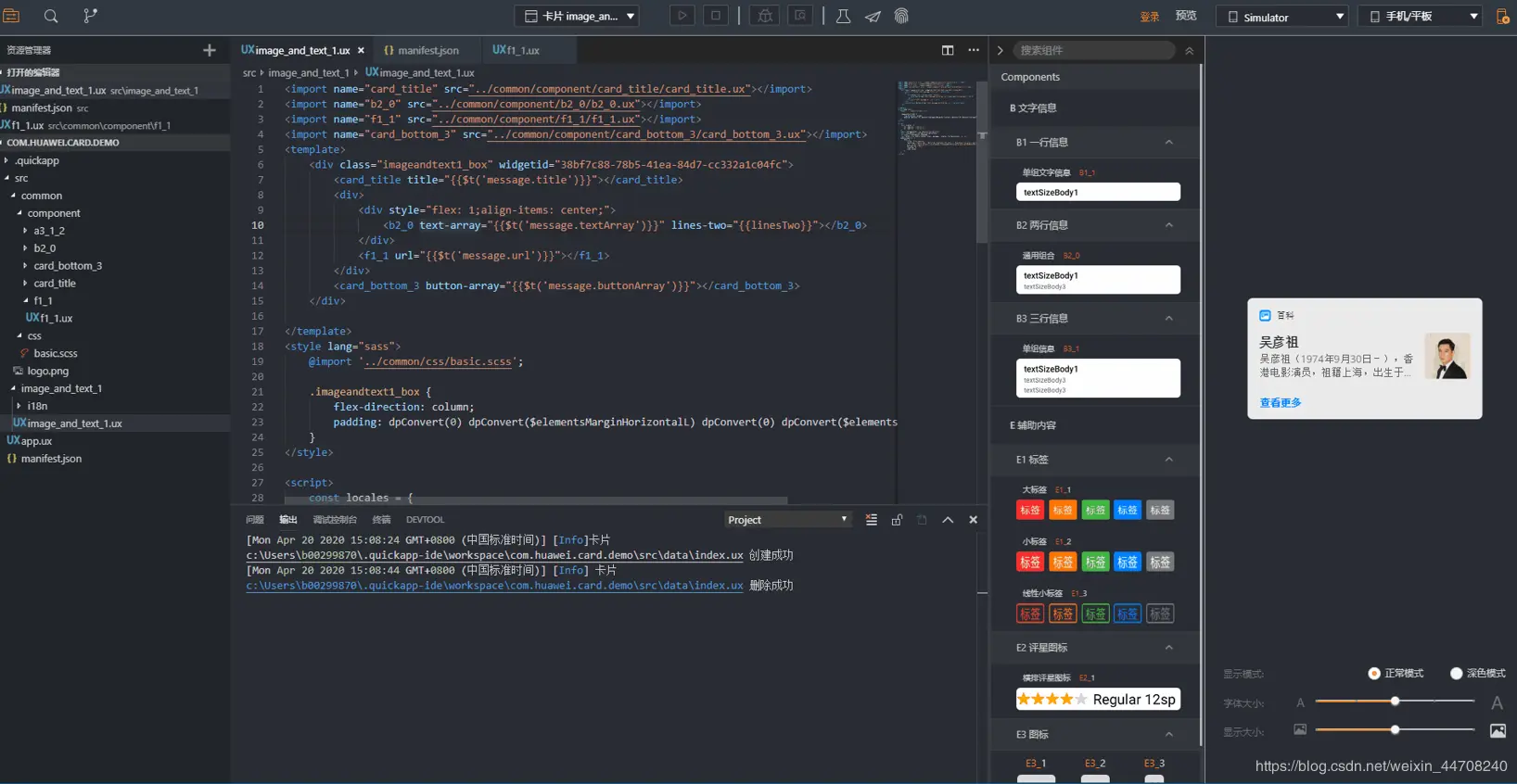Image resolution: width=1517 pixels, height=784 pixels.
Task: Clear output using the list-clear icon
Action: [872, 520]
